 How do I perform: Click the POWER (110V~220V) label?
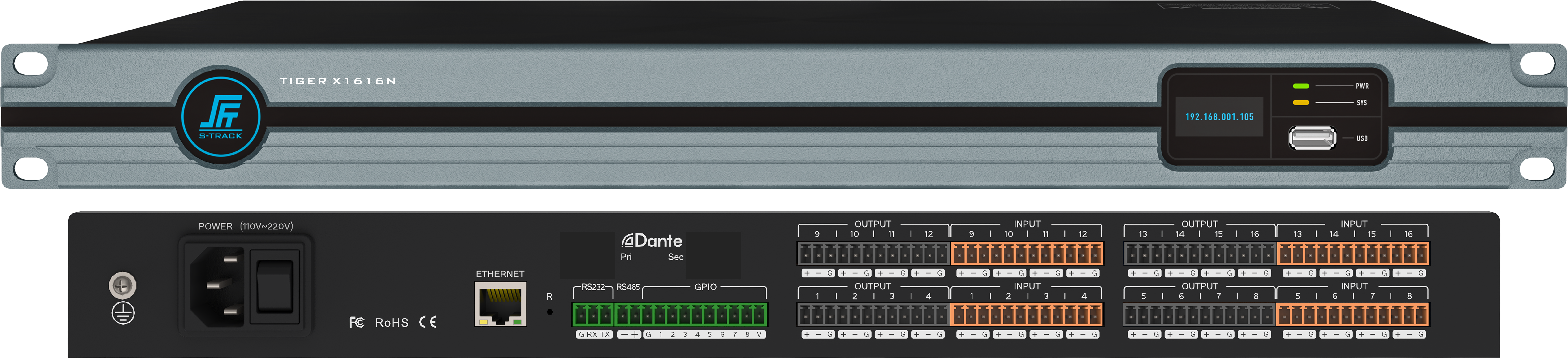(x=246, y=226)
